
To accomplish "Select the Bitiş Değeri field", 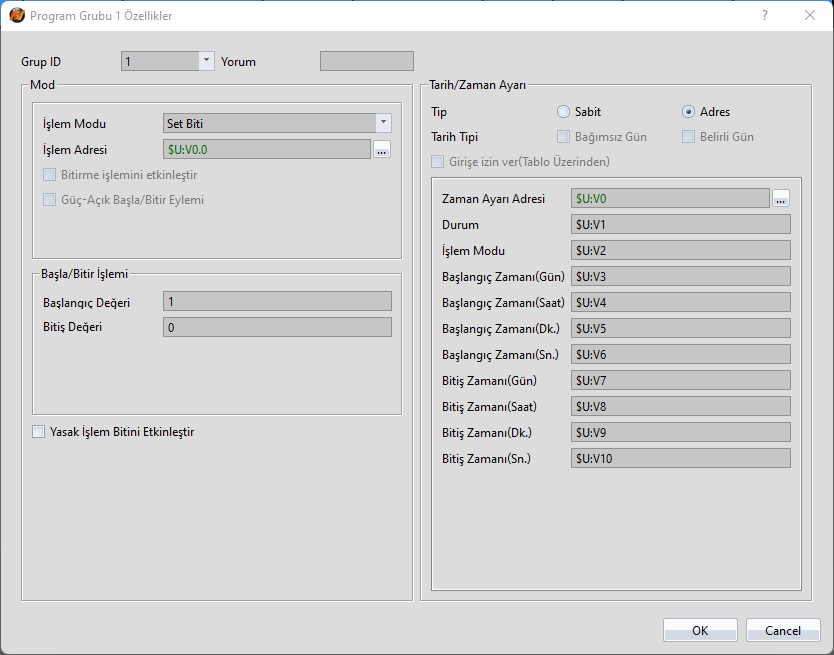I will [x=277, y=327].
